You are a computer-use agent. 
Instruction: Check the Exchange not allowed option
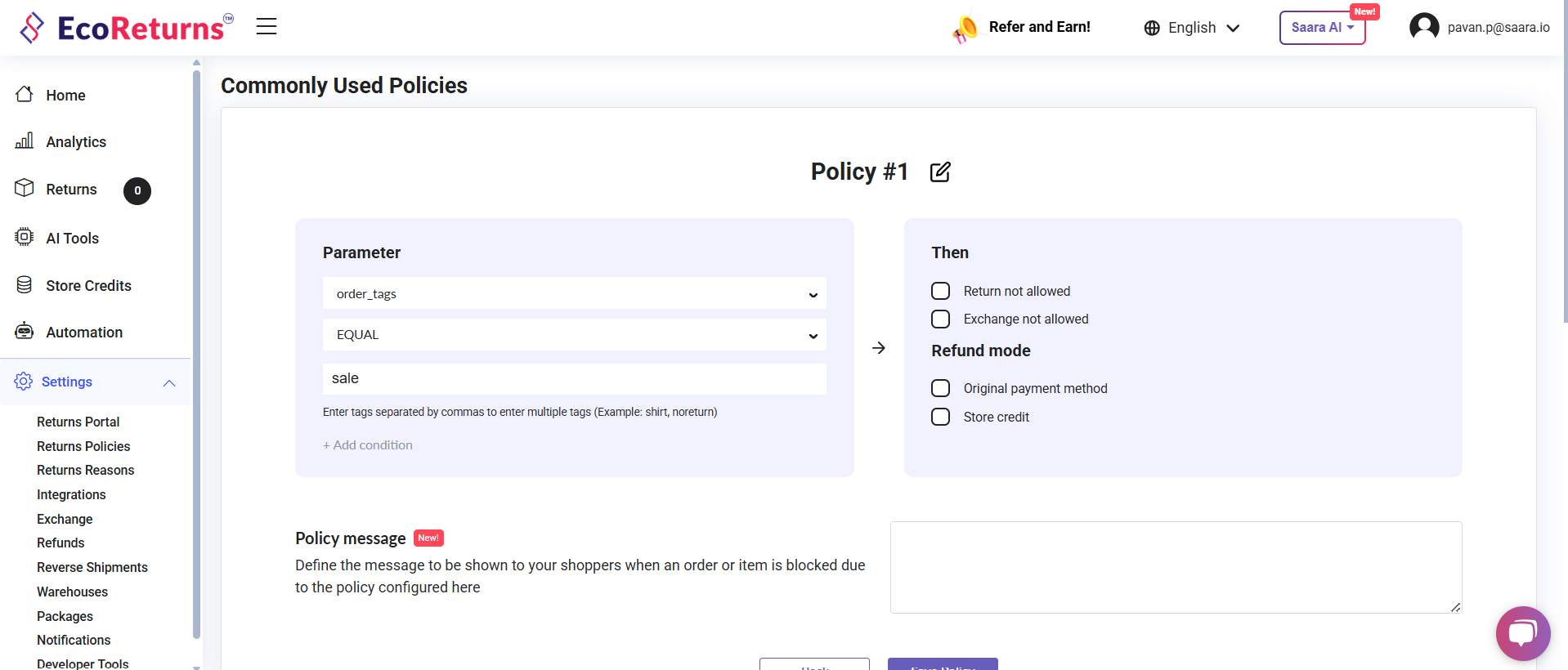pyautogui.click(x=941, y=319)
